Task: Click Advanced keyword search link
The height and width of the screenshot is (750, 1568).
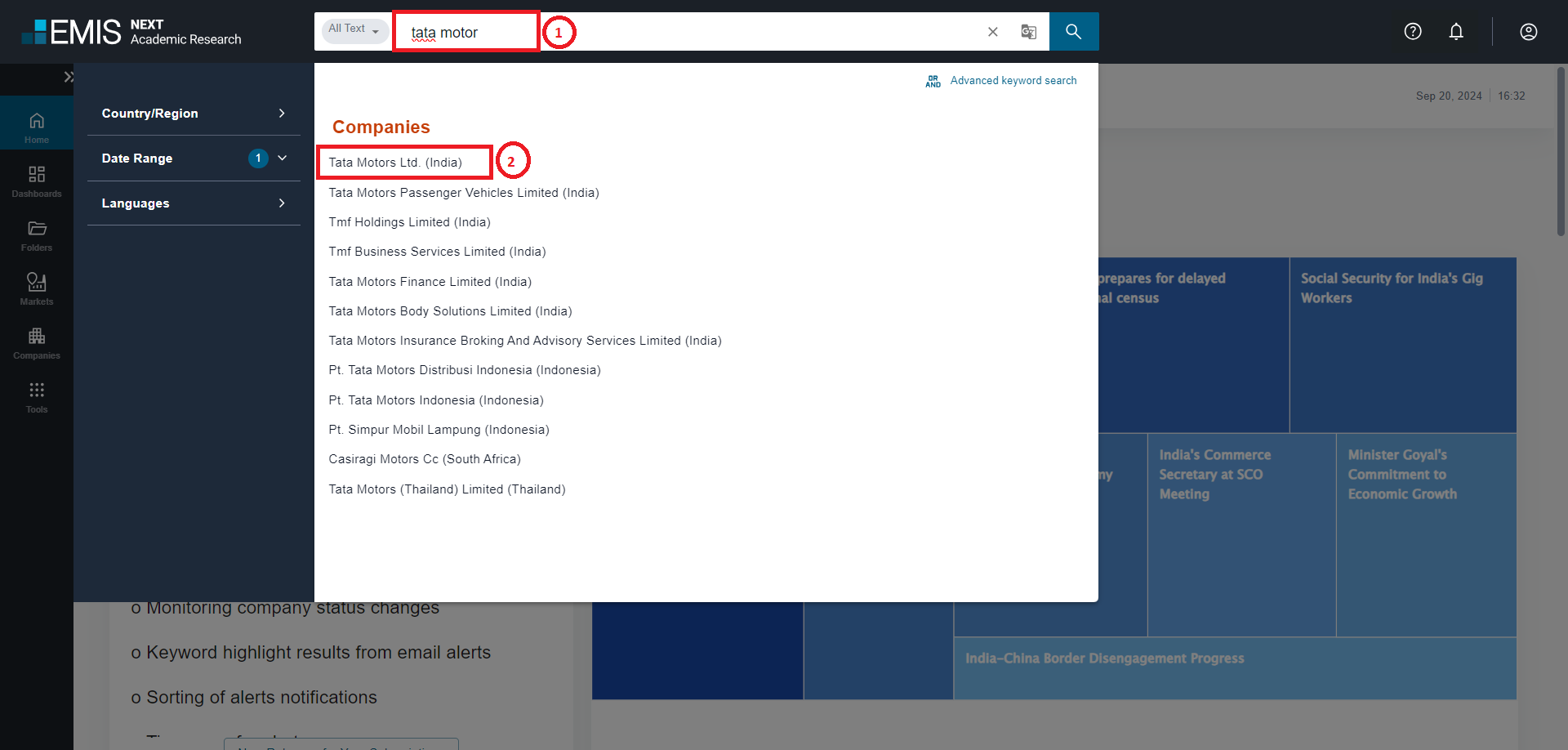Action: pyautogui.click(x=1013, y=80)
